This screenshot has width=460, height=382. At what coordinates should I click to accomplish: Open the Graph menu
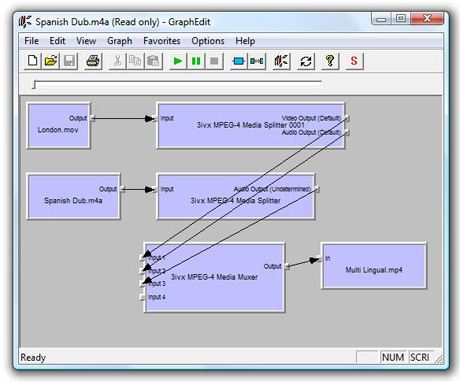[x=120, y=41]
